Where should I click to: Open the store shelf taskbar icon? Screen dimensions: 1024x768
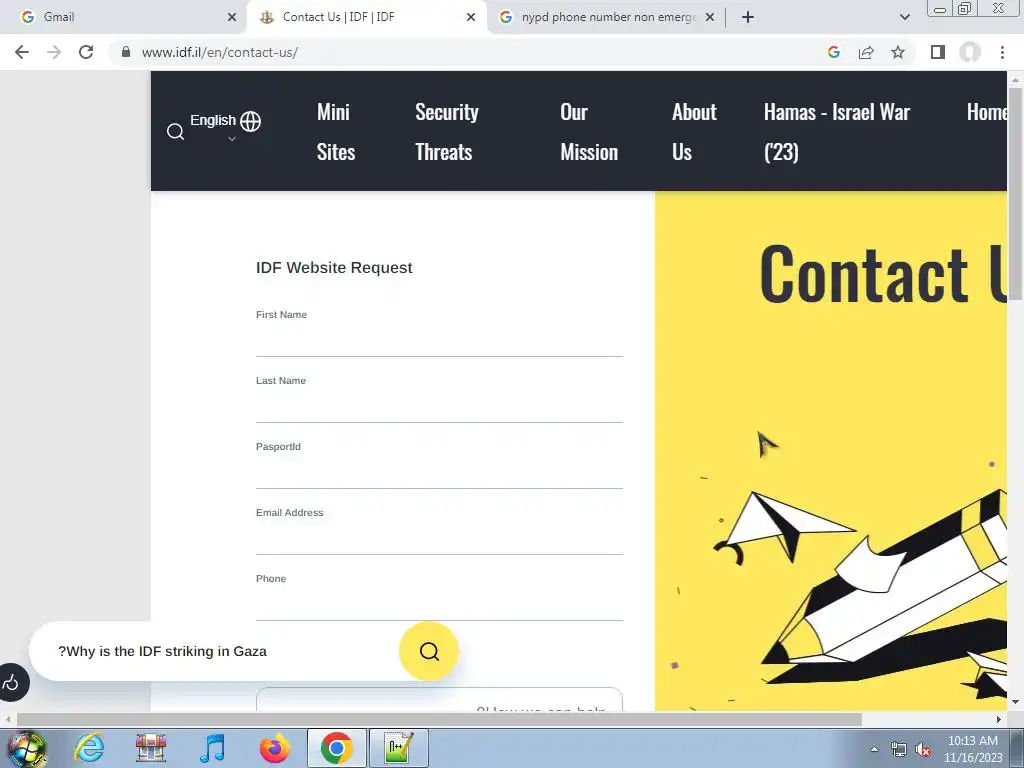(151, 748)
